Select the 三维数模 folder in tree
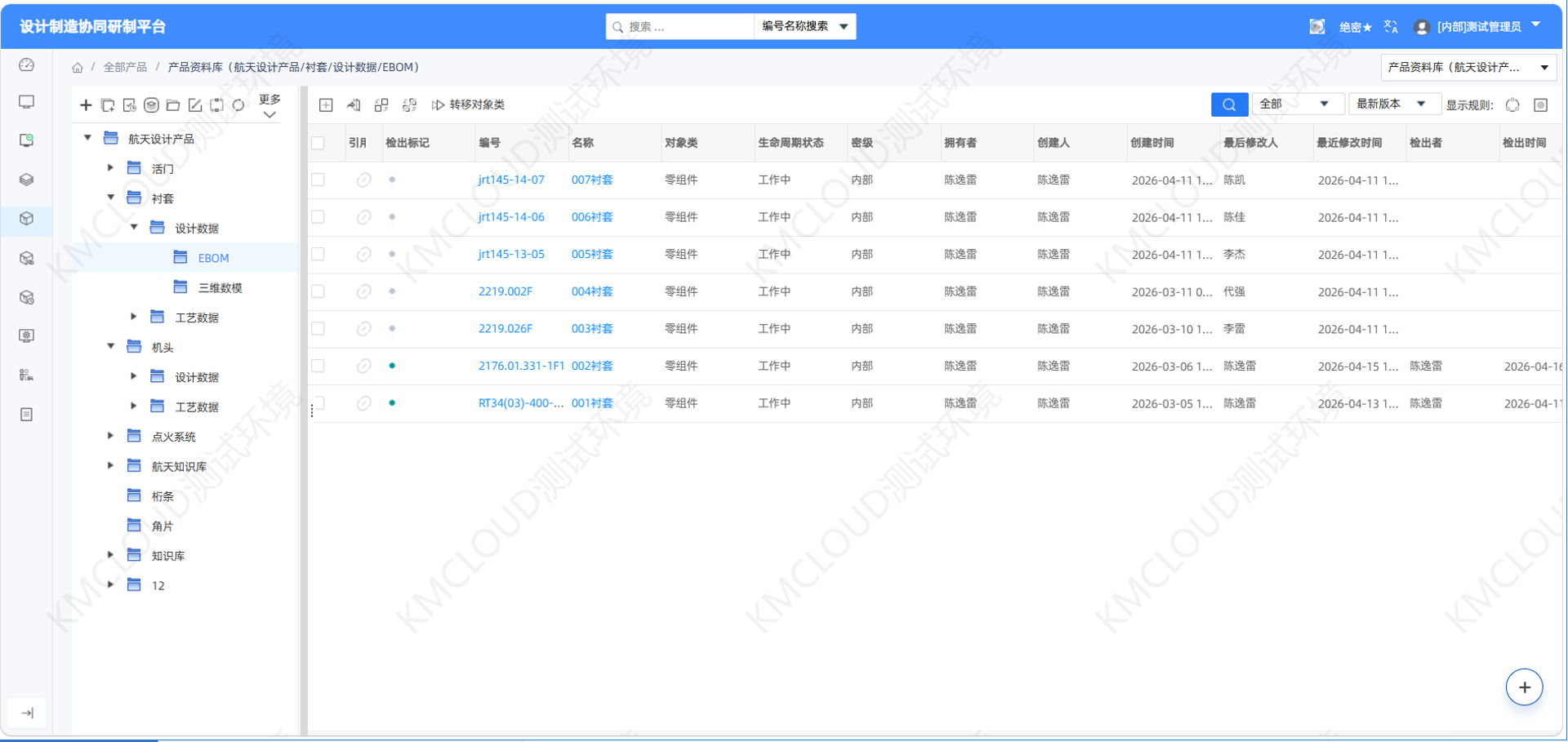The height and width of the screenshot is (742, 1568). pos(220,287)
